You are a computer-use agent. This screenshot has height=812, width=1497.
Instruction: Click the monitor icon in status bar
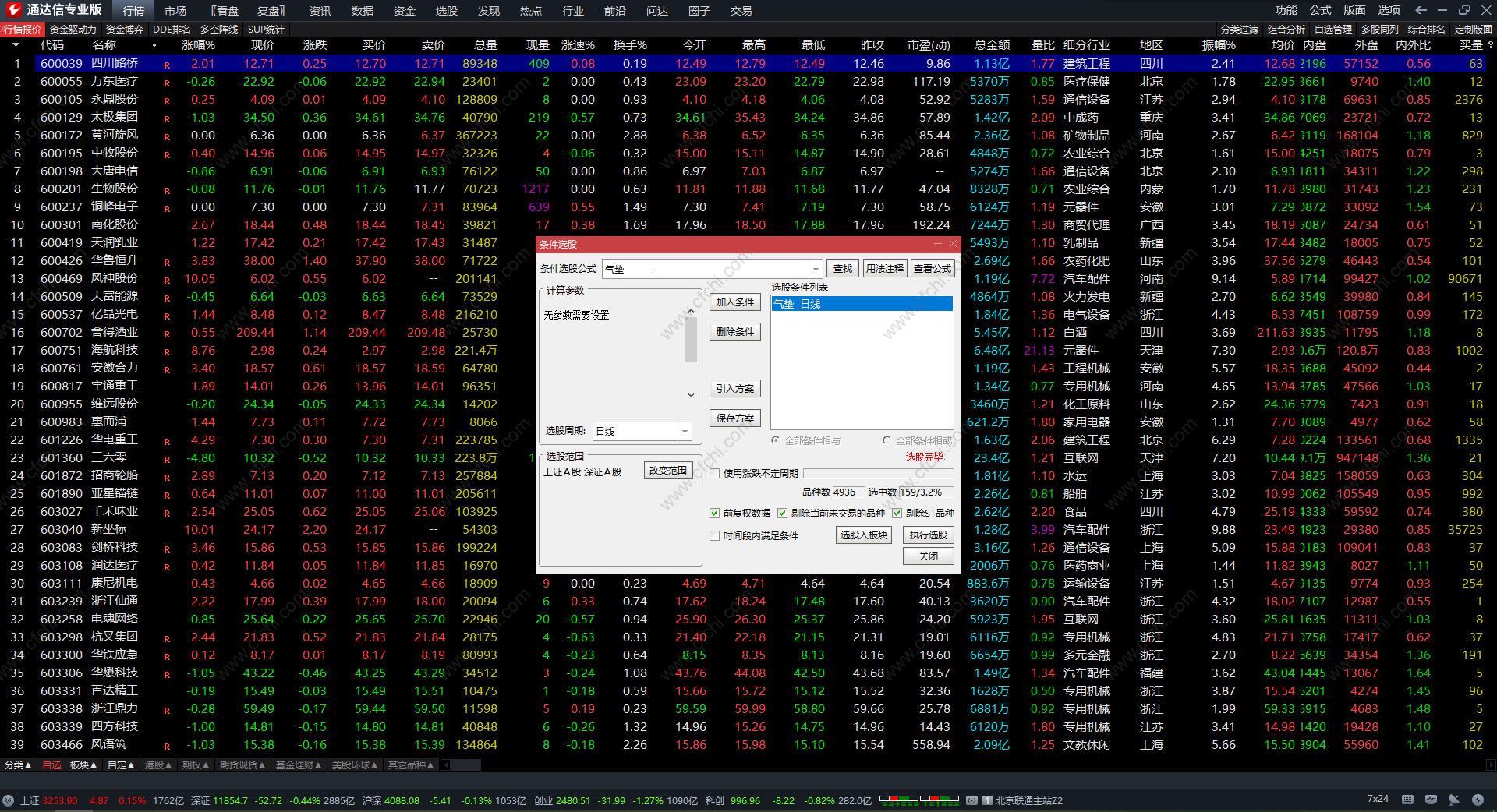coord(1431,800)
